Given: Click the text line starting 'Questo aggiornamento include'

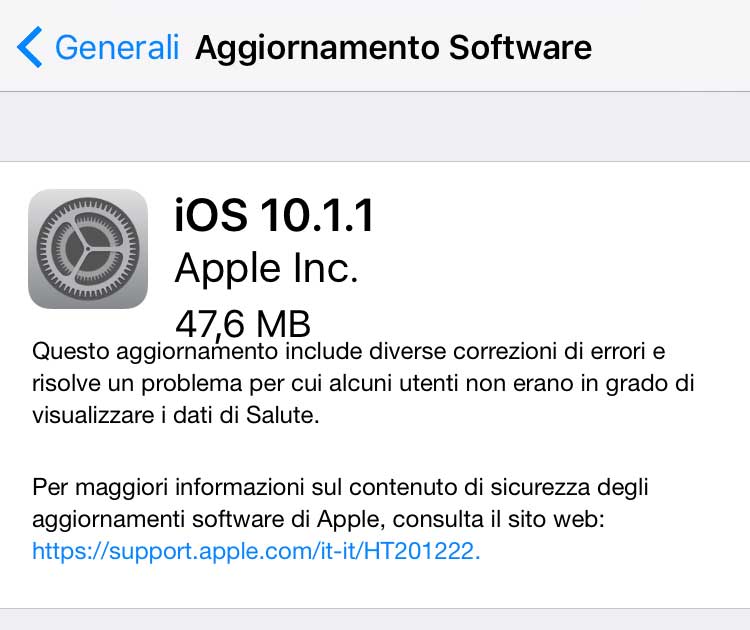Looking at the screenshot, I should tap(349, 352).
